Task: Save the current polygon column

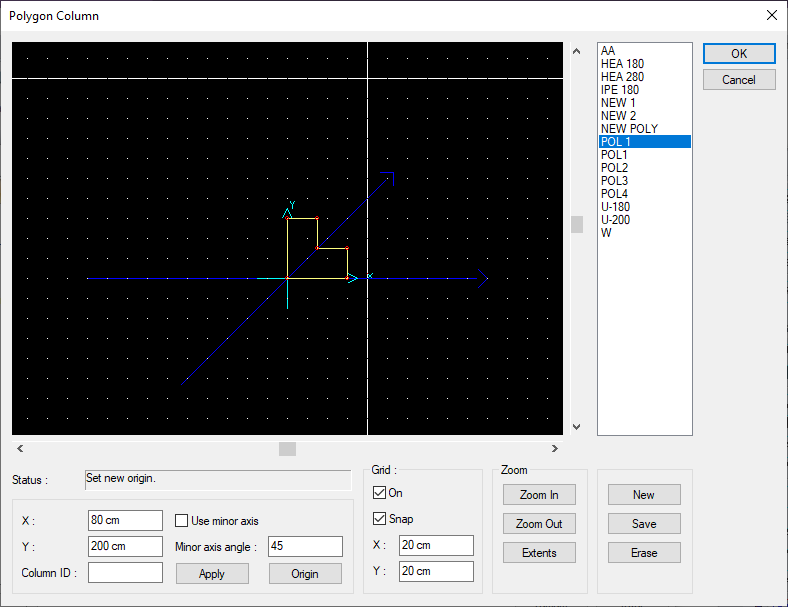Action: coord(644,524)
